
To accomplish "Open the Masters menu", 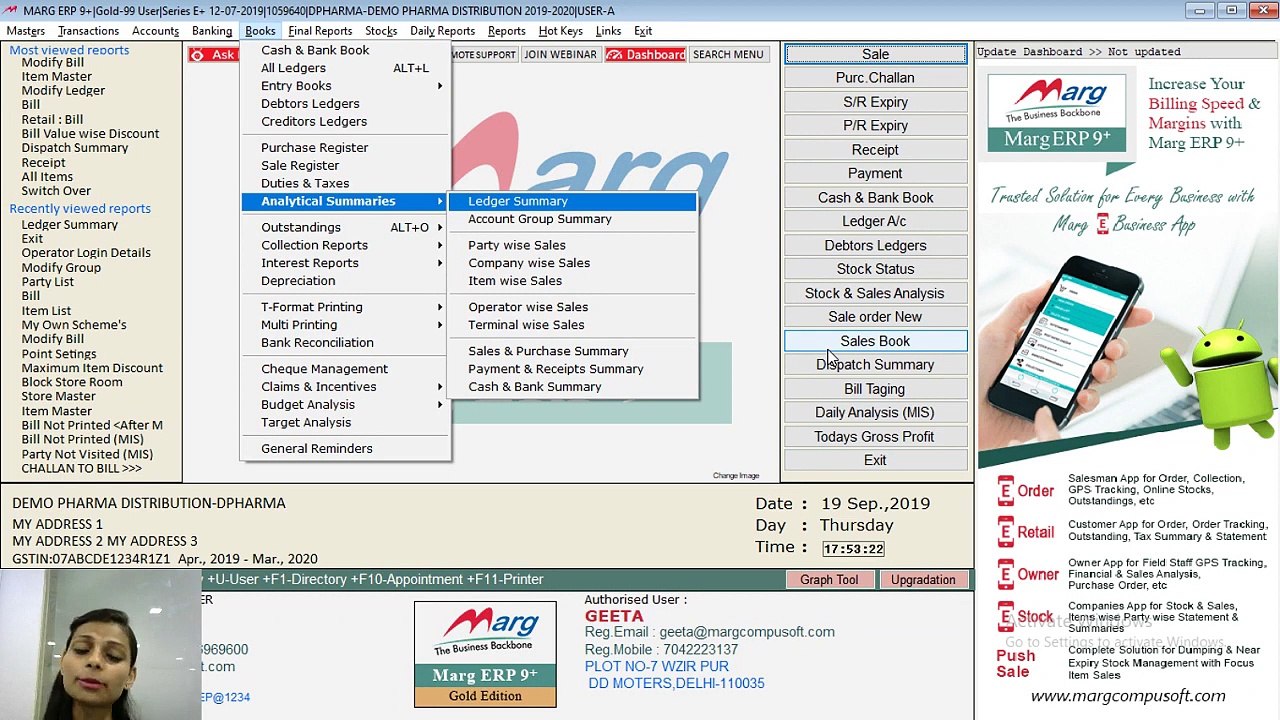I will tap(26, 31).
